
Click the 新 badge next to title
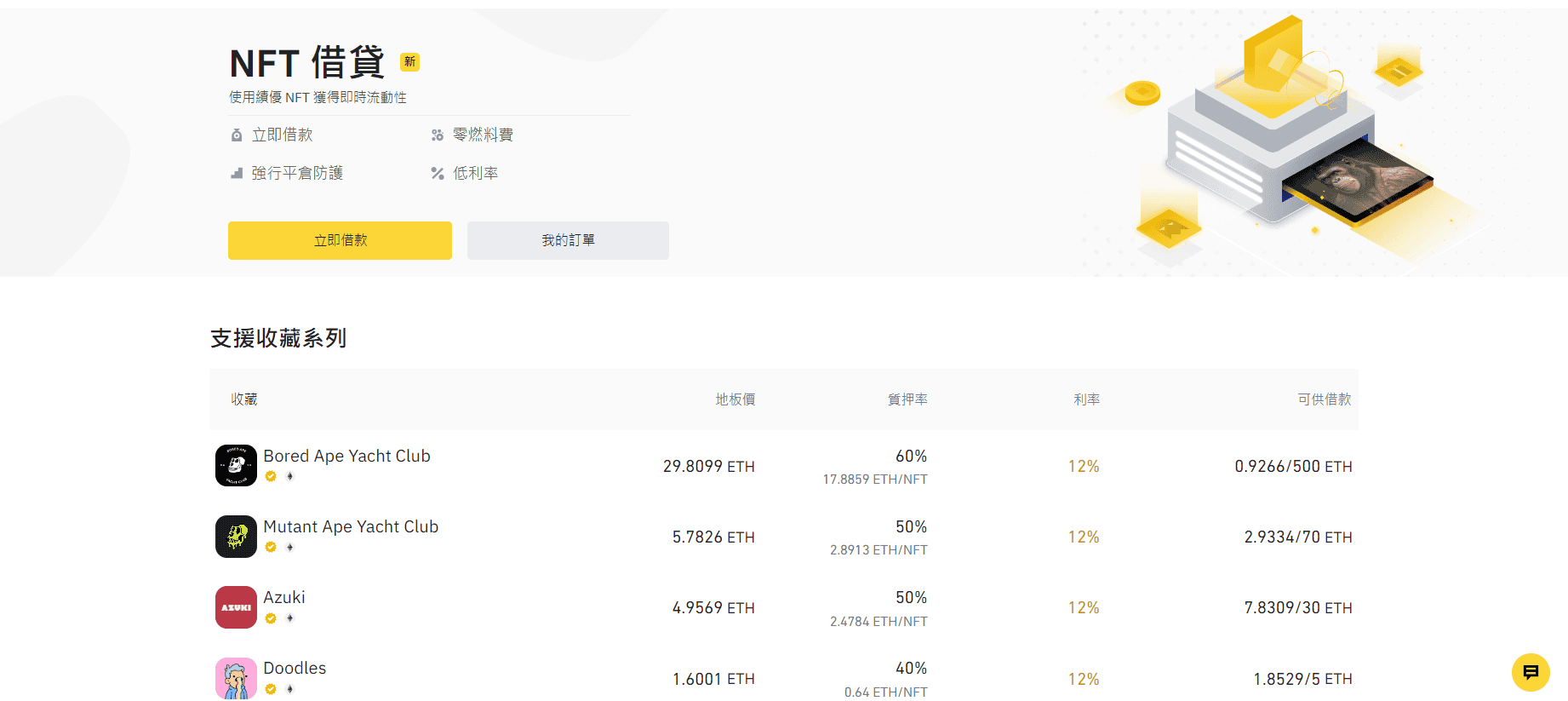click(409, 61)
